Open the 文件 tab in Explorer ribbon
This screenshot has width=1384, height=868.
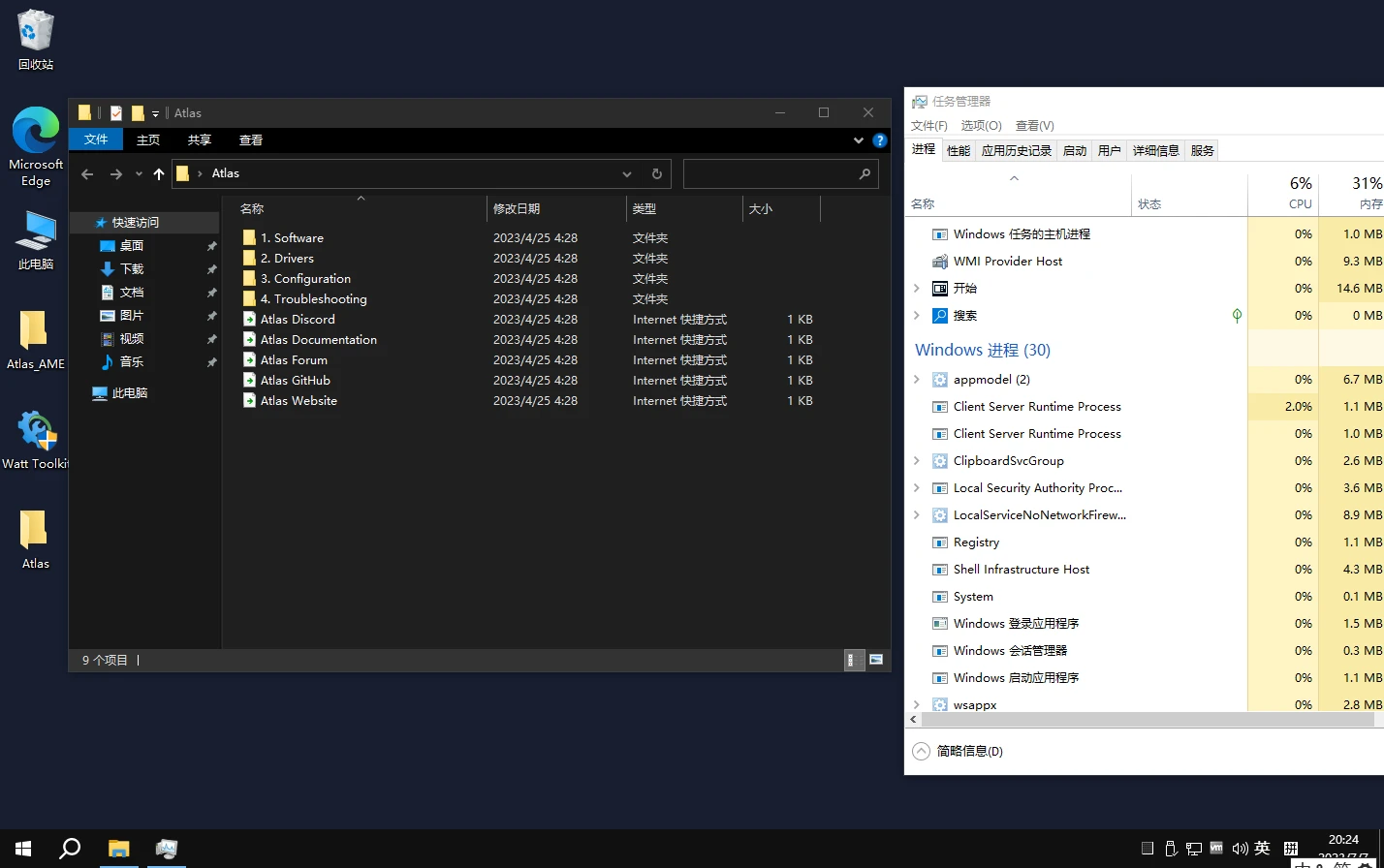tap(96, 139)
